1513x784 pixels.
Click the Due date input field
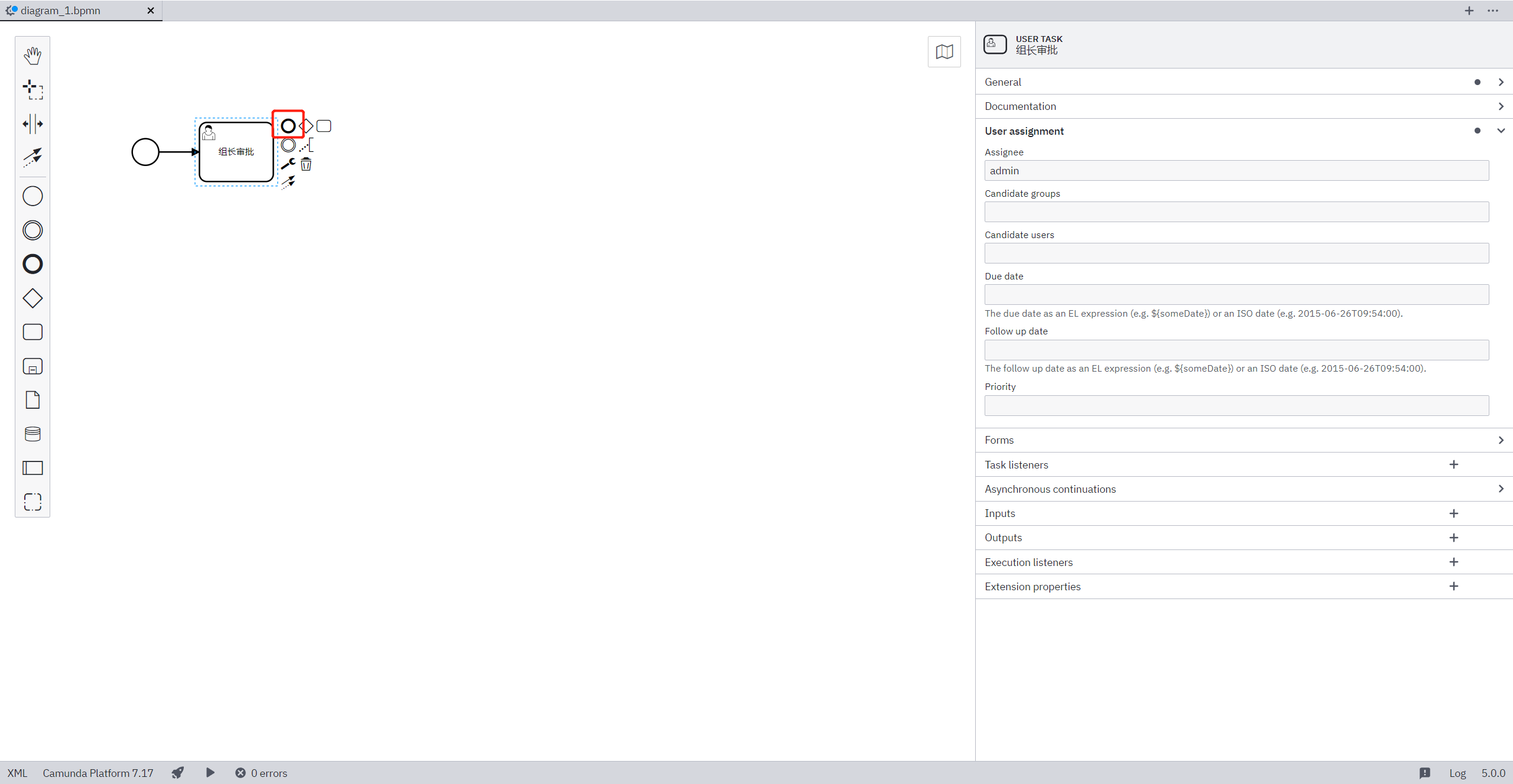(x=1236, y=295)
